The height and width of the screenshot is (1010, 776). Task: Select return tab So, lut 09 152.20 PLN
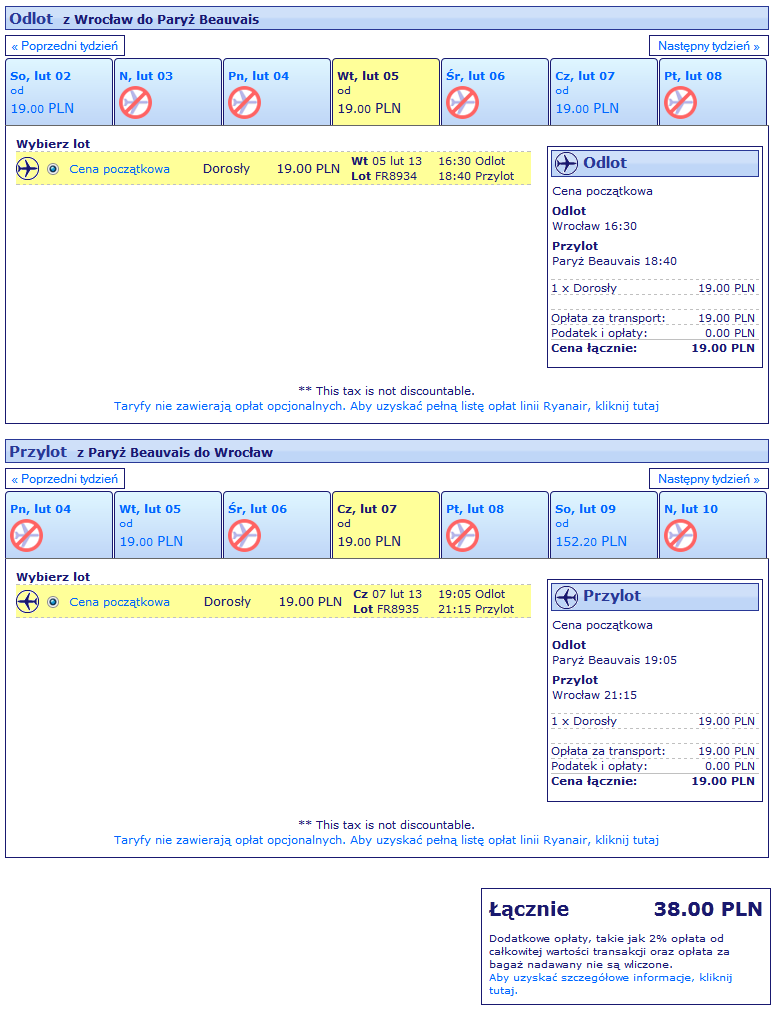point(604,525)
